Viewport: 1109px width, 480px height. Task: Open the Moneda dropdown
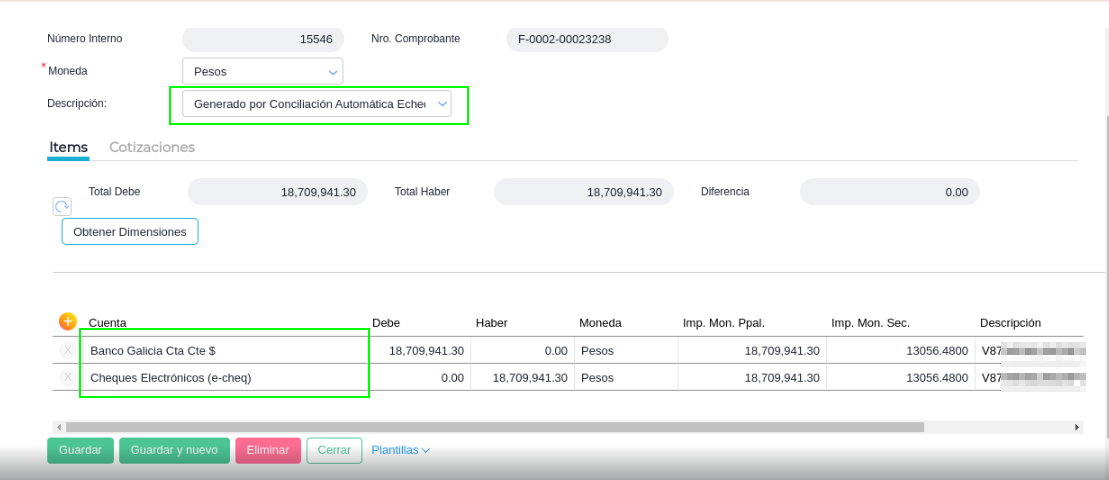262,72
